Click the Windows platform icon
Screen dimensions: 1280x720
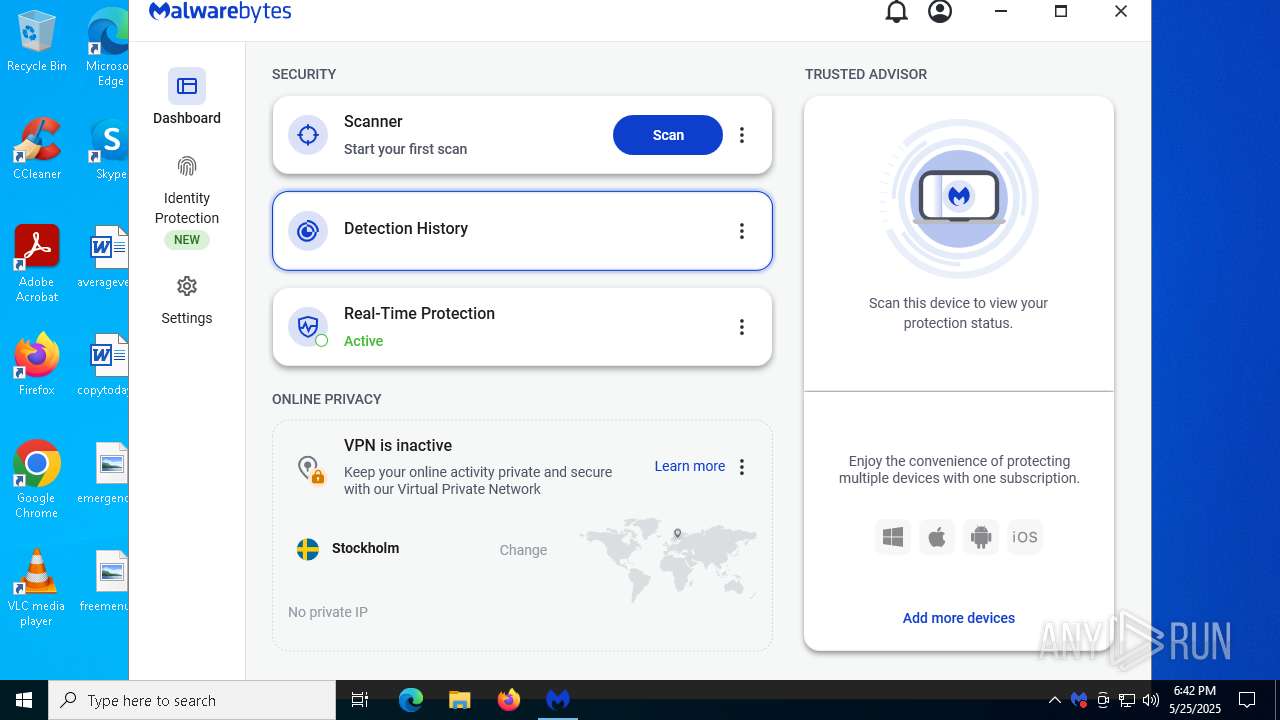(x=893, y=537)
